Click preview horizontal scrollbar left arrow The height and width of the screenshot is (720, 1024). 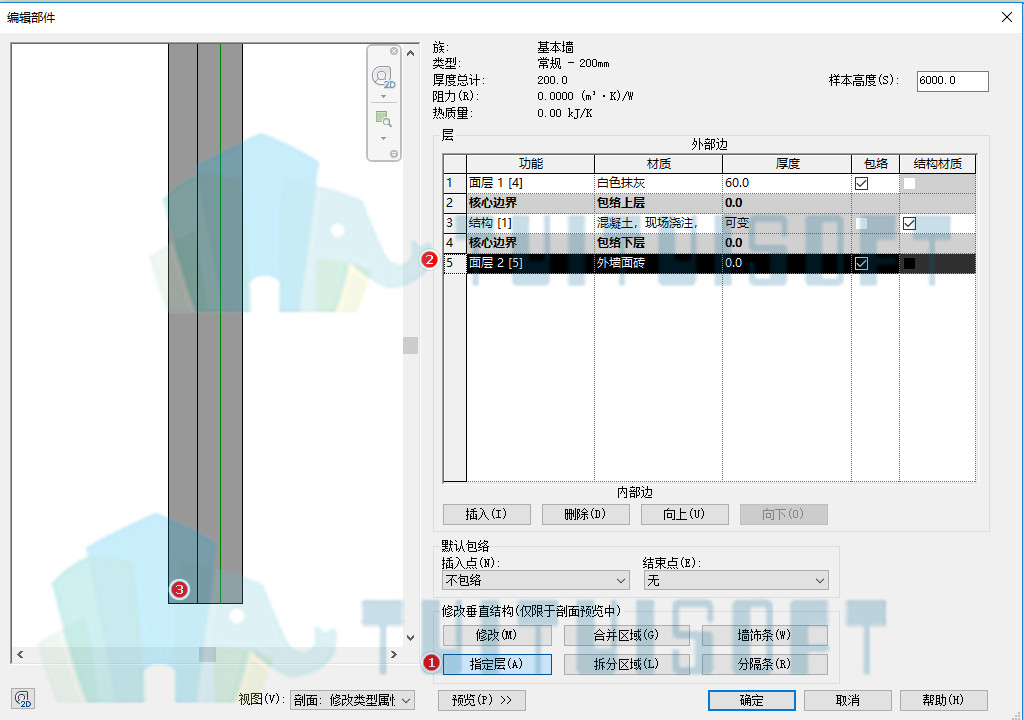tap(20, 654)
